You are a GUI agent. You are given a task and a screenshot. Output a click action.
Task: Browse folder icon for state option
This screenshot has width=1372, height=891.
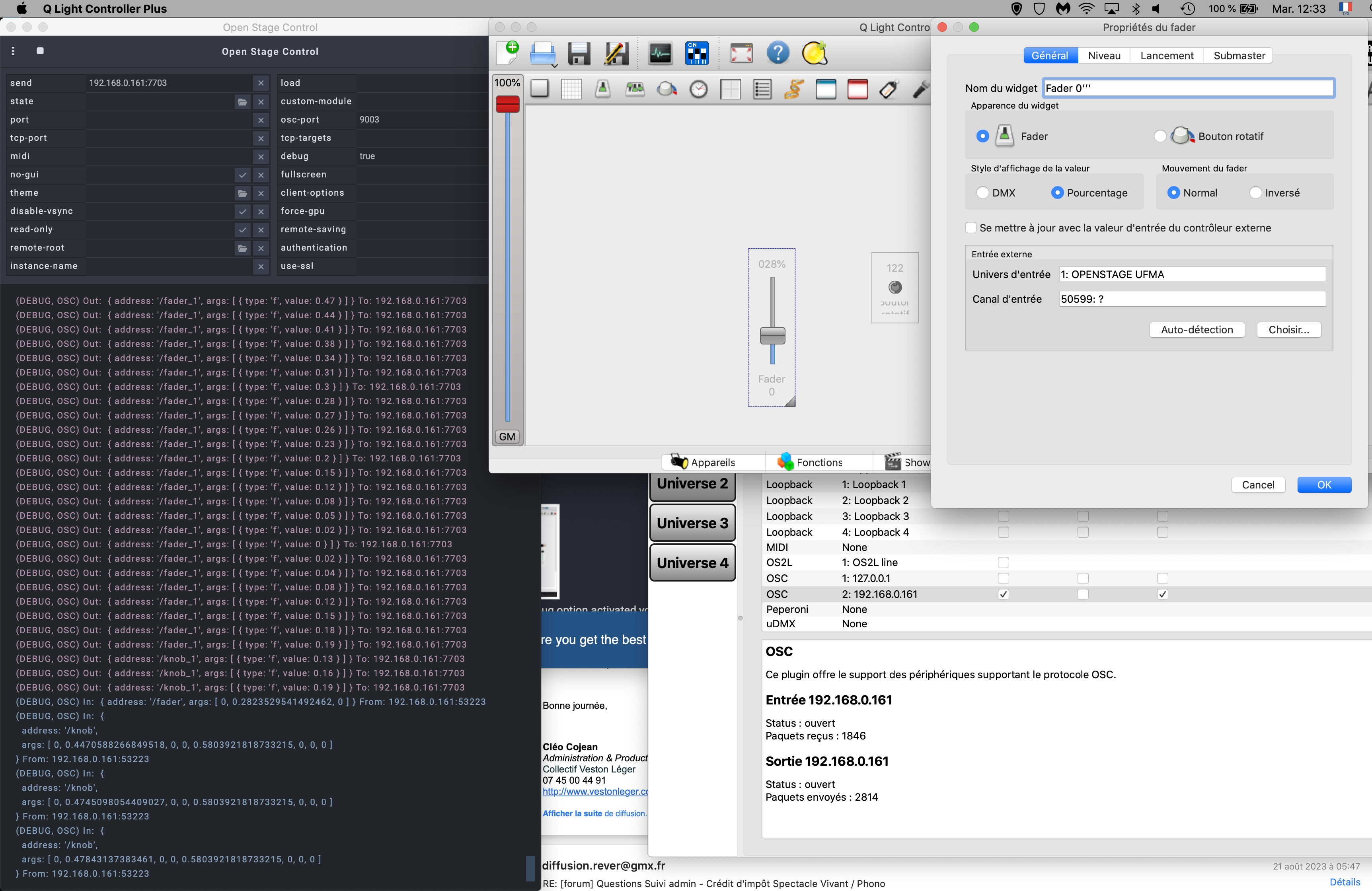(x=243, y=101)
